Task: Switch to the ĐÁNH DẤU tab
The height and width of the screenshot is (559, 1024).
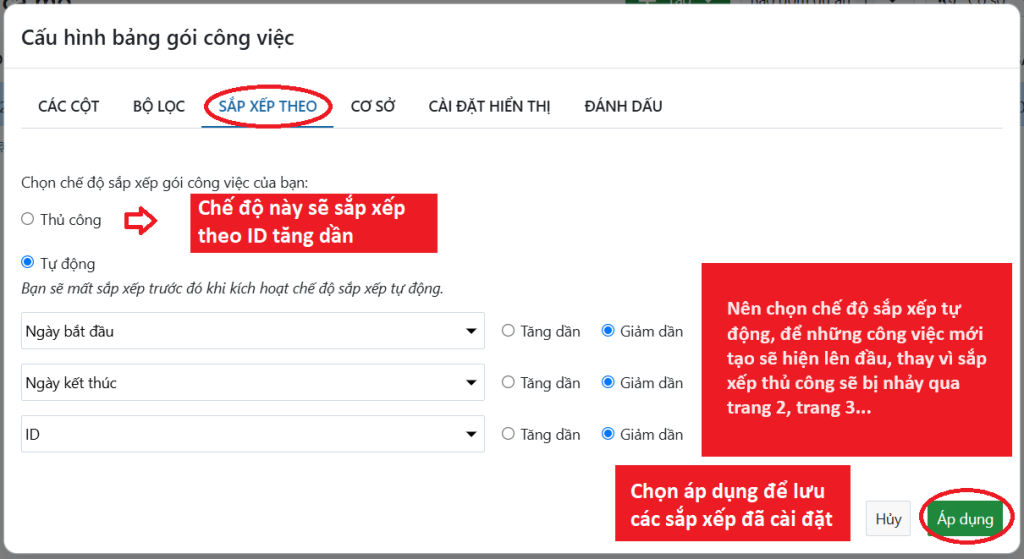Action: (x=623, y=106)
